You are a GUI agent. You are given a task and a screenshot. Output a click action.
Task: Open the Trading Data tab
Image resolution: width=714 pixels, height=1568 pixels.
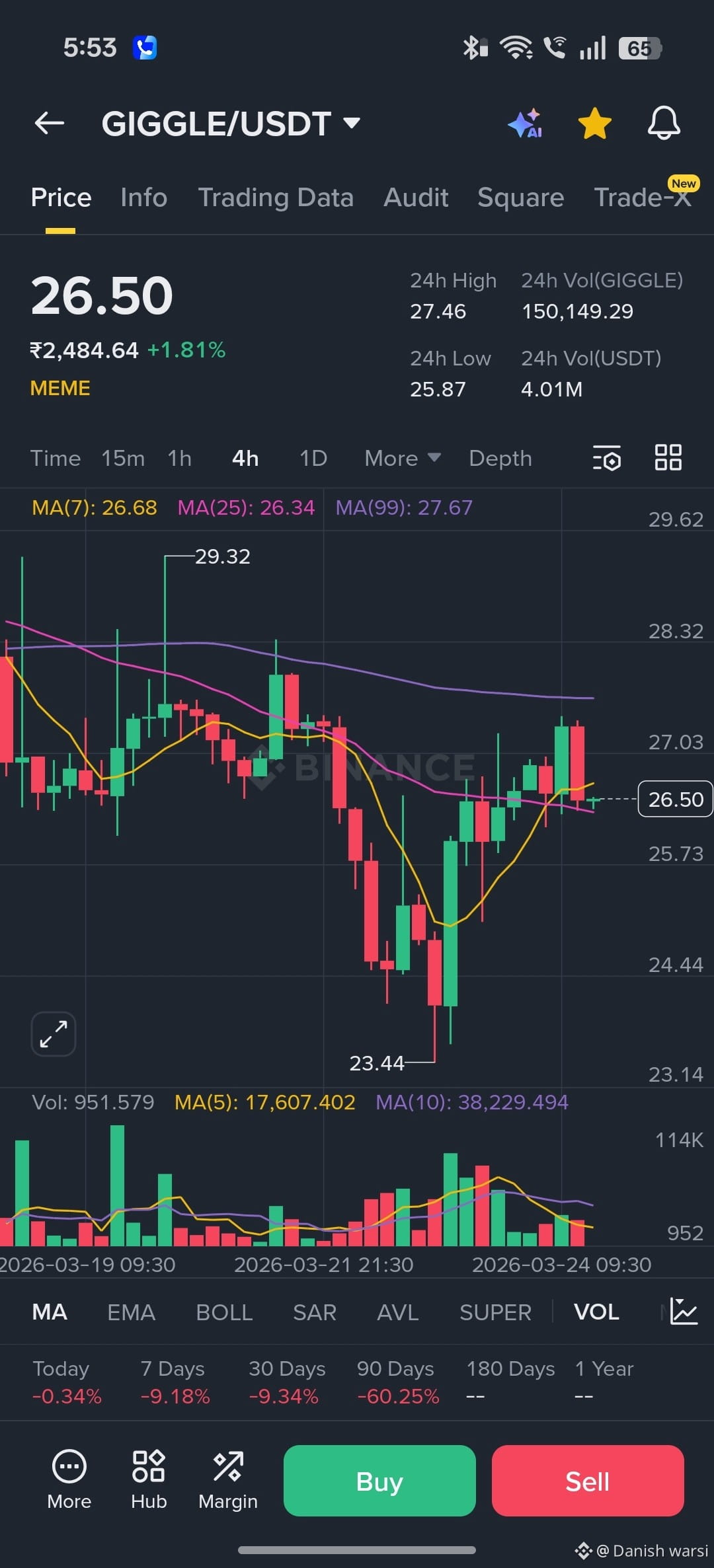tap(276, 198)
